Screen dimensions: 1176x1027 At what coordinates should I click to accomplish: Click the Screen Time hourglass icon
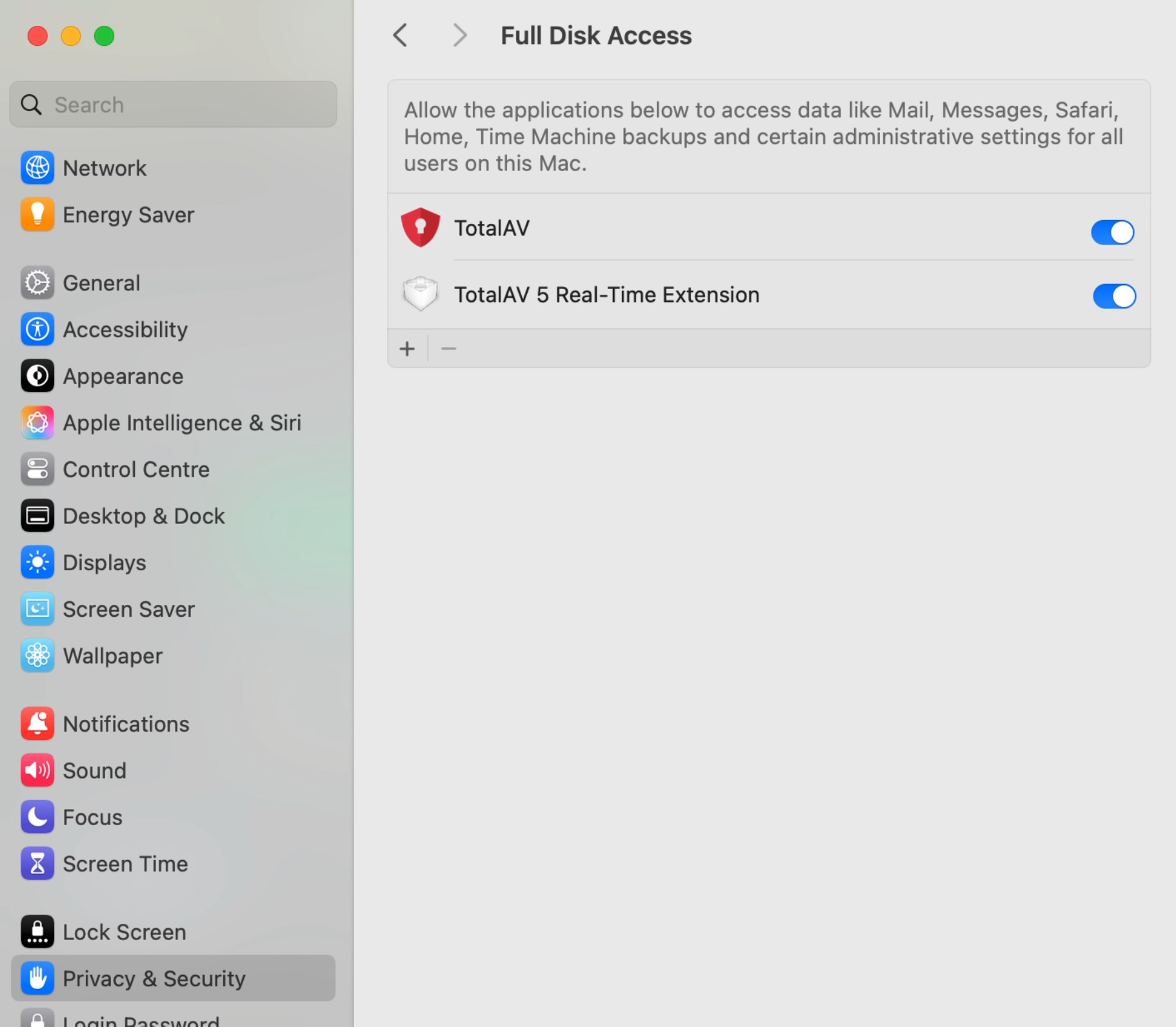(37, 864)
